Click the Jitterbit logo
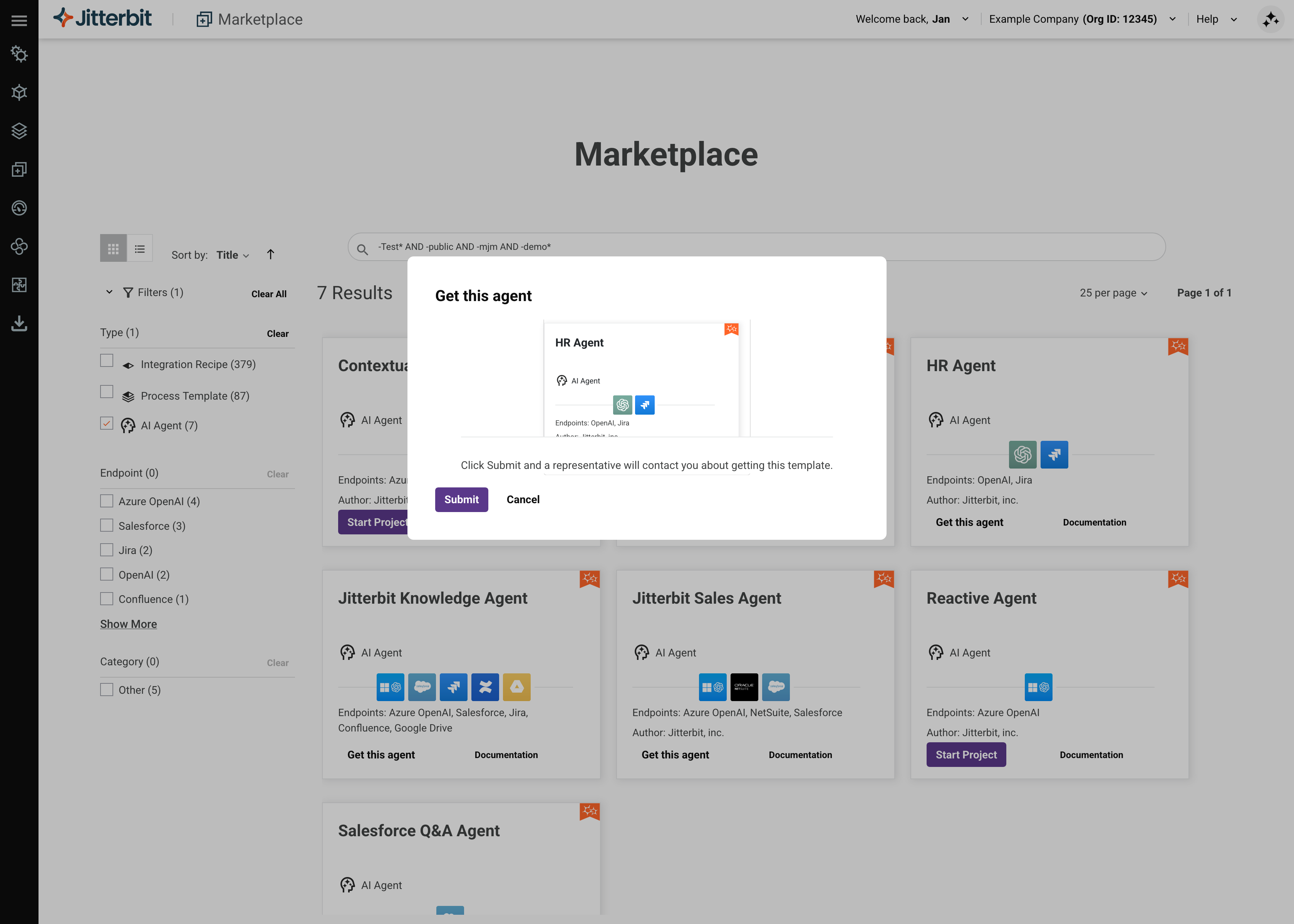 102,18
